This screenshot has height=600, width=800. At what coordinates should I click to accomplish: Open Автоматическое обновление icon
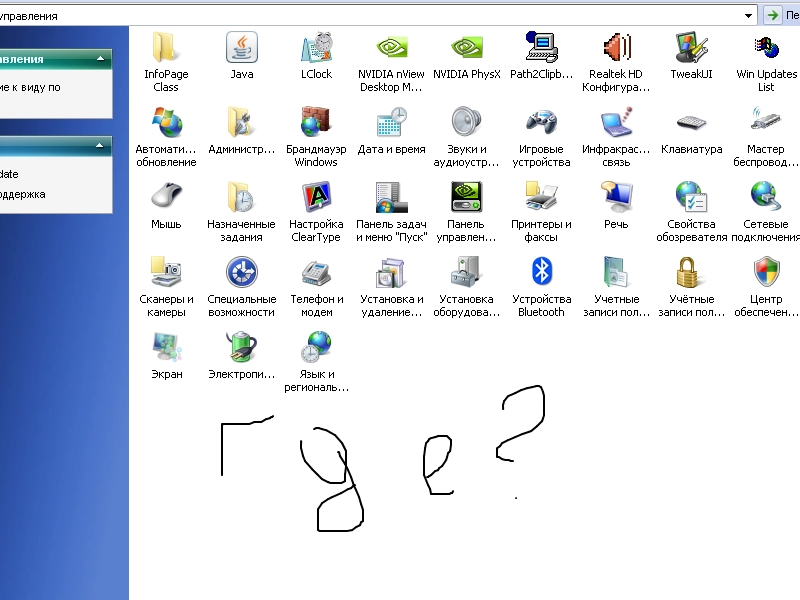click(x=166, y=122)
